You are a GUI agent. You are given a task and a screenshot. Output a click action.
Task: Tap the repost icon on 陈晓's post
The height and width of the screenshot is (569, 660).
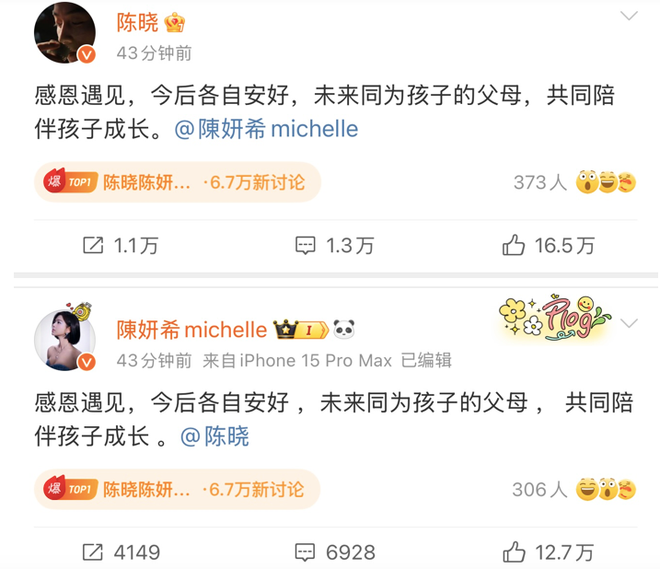click(93, 245)
